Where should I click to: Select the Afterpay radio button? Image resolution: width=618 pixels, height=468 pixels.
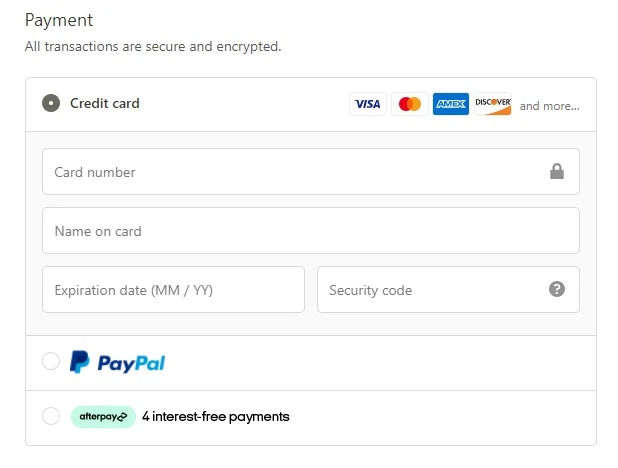(x=51, y=416)
